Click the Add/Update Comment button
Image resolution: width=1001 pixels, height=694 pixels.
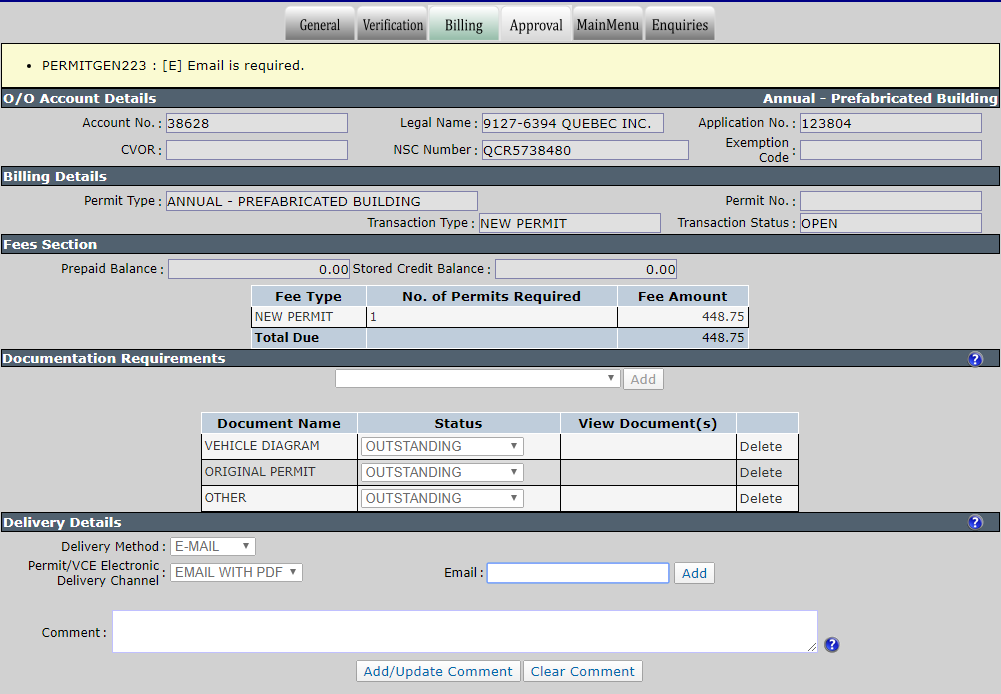(x=438, y=672)
